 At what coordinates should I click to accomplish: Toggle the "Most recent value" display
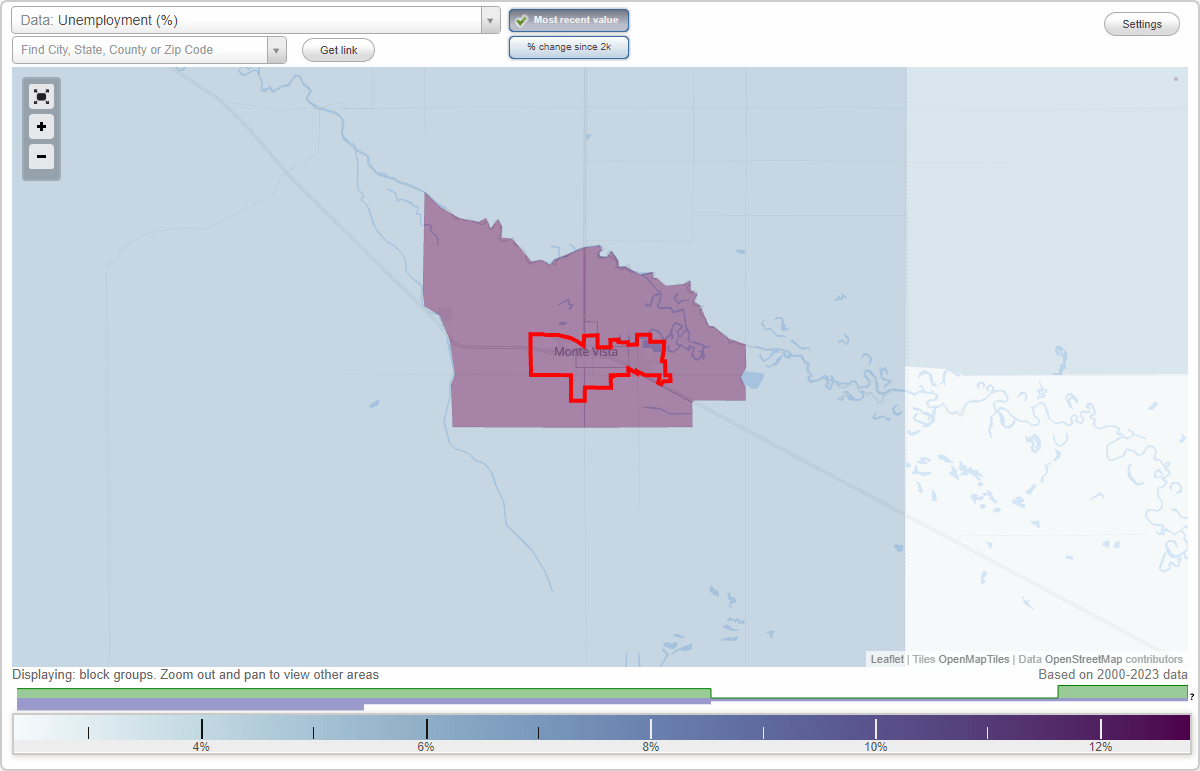point(568,20)
